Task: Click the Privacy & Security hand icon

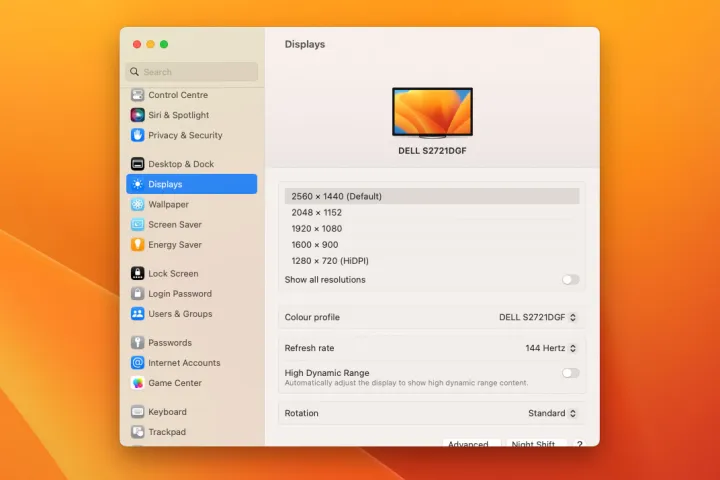Action: coord(138,135)
